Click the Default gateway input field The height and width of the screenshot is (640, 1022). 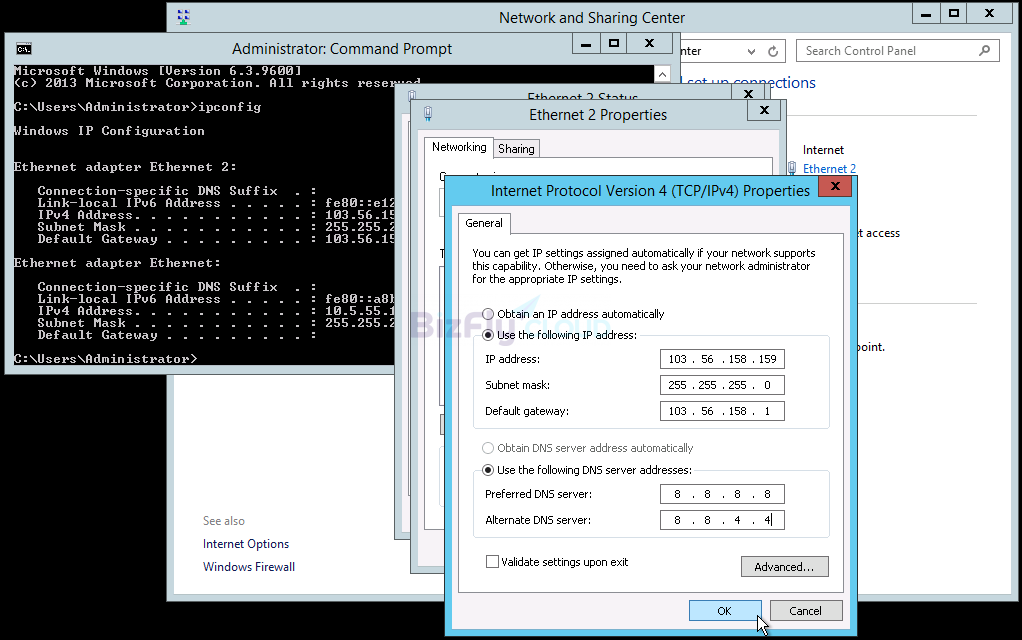tap(722, 411)
